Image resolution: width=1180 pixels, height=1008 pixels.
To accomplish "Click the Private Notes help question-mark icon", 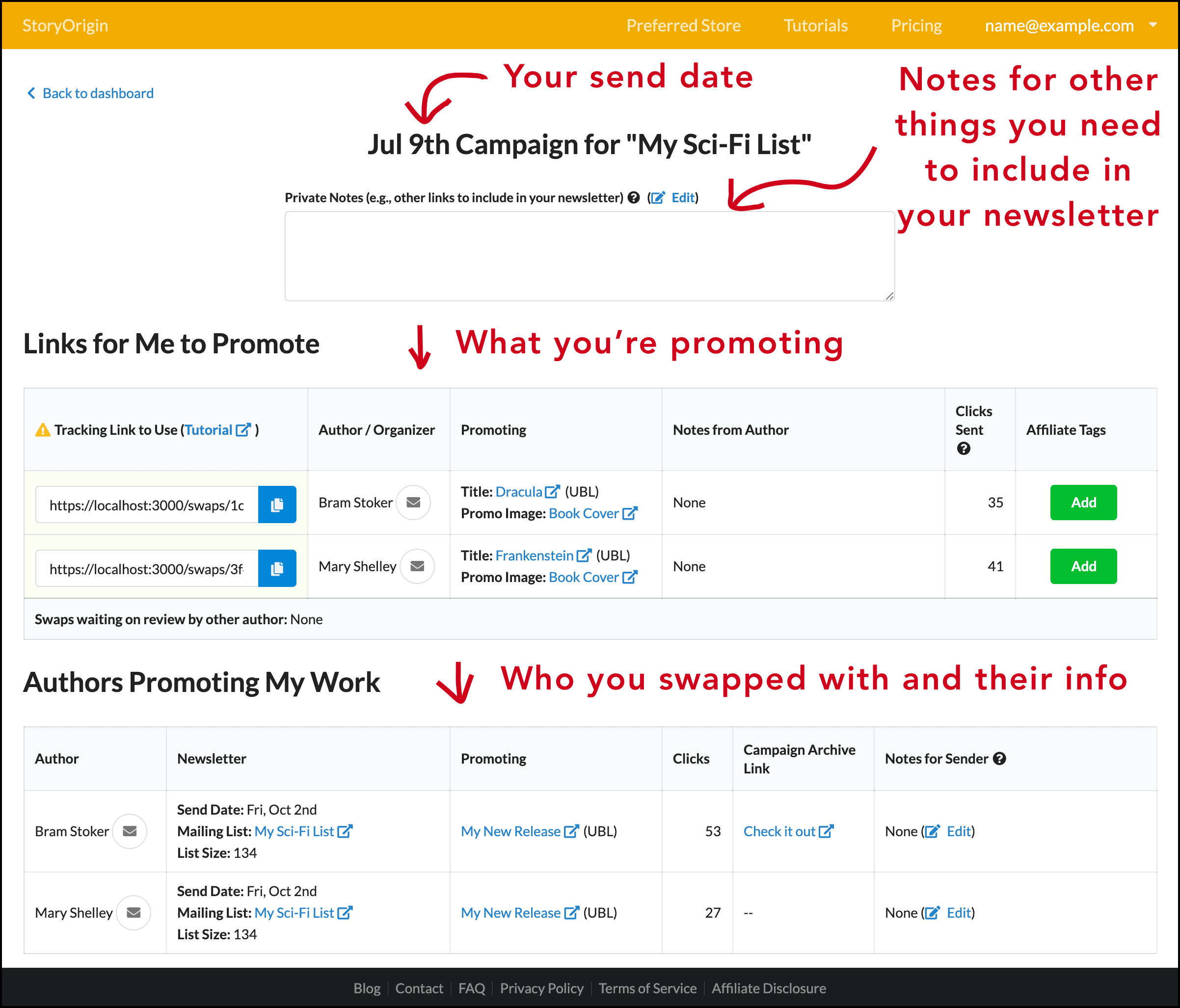I will click(x=634, y=198).
